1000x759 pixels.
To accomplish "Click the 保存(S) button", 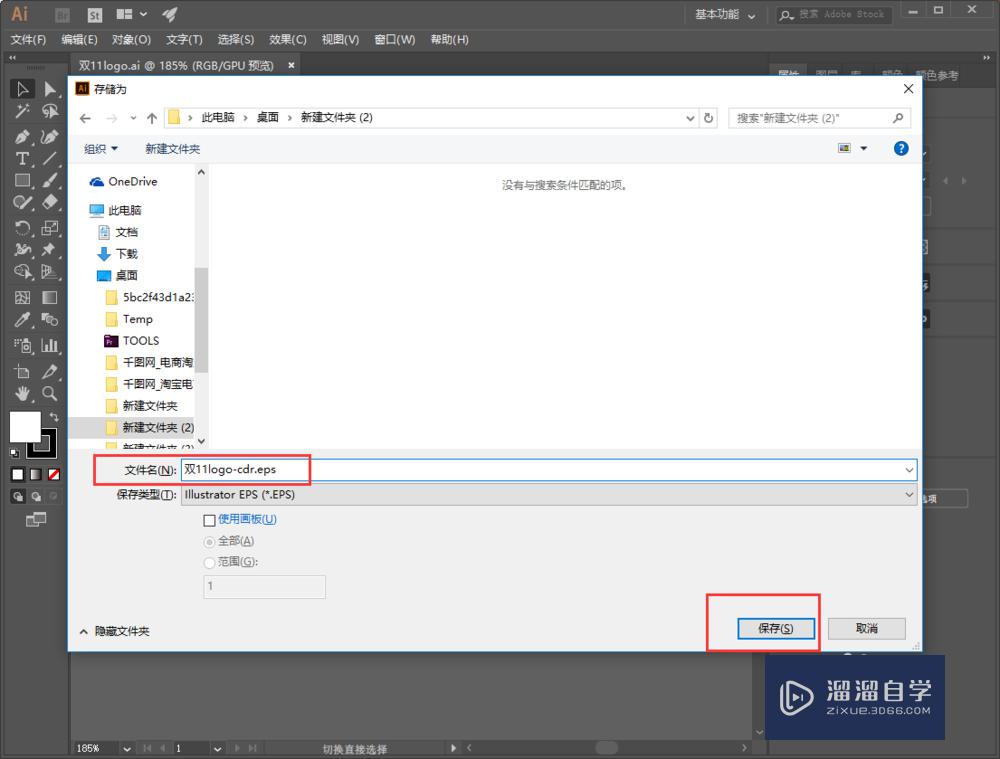I will click(x=776, y=628).
